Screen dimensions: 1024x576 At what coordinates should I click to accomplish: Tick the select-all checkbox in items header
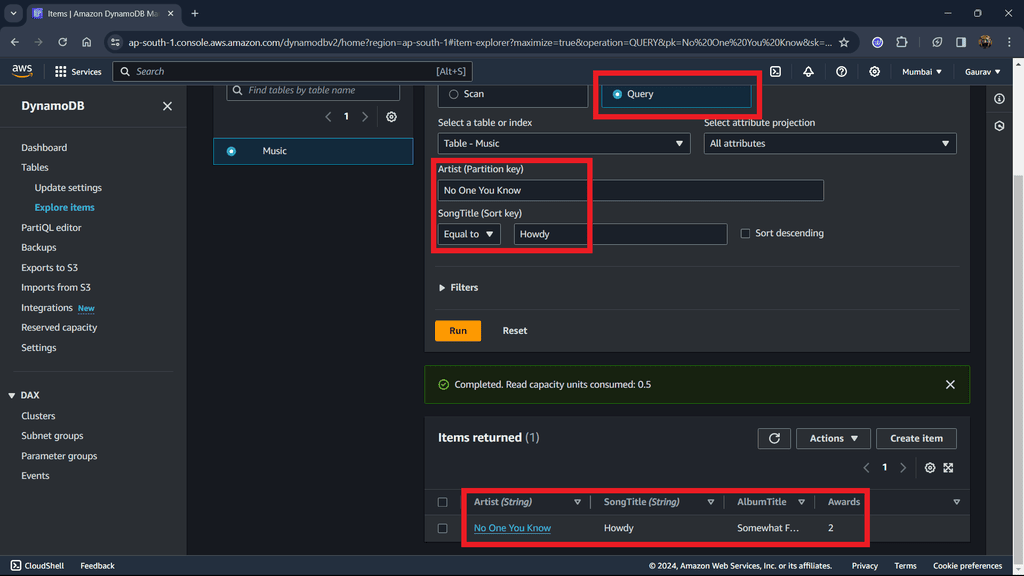[442, 502]
